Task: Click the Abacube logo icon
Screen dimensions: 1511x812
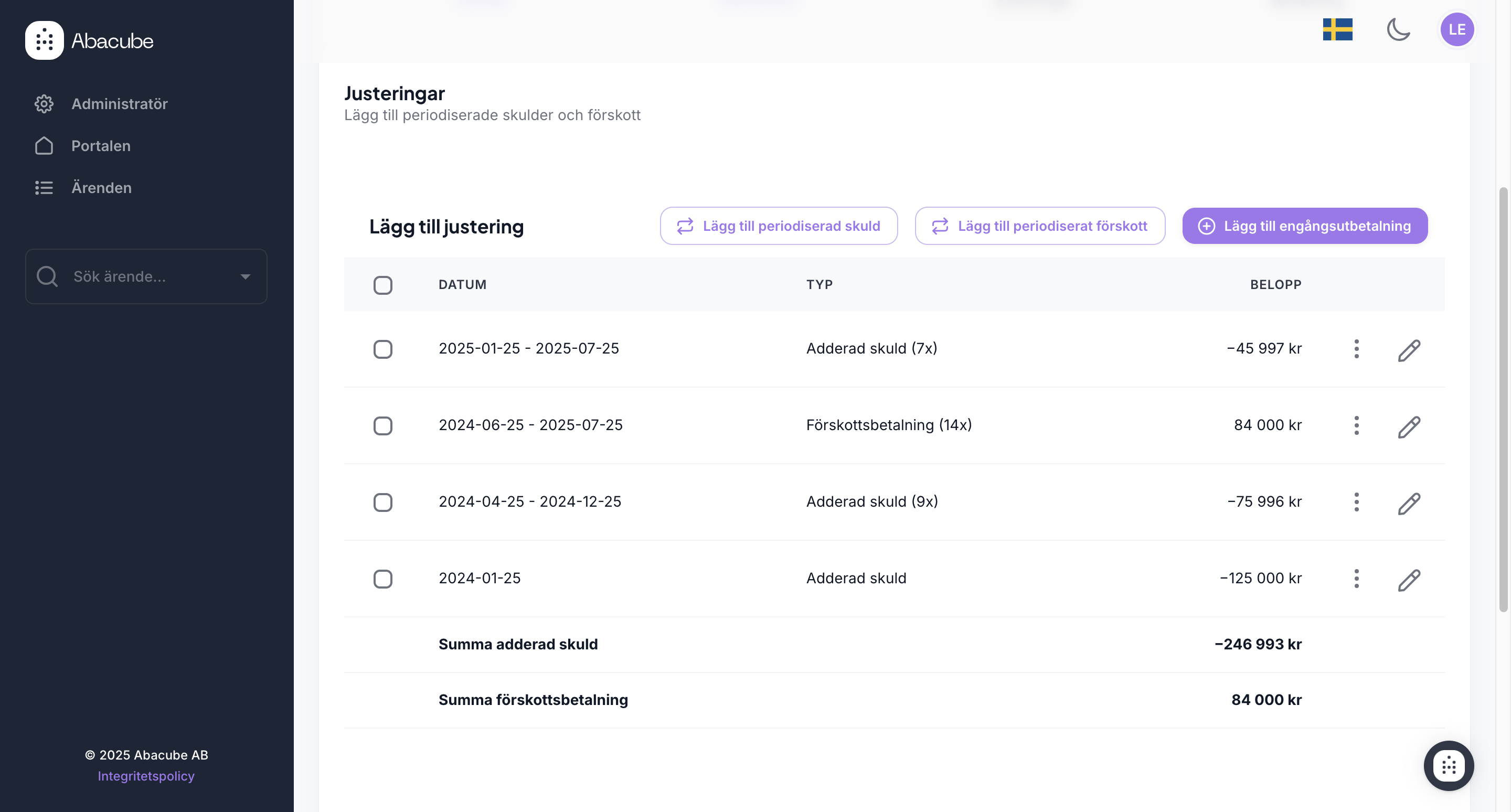Action: pyautogui.click(x=44, y=40)
